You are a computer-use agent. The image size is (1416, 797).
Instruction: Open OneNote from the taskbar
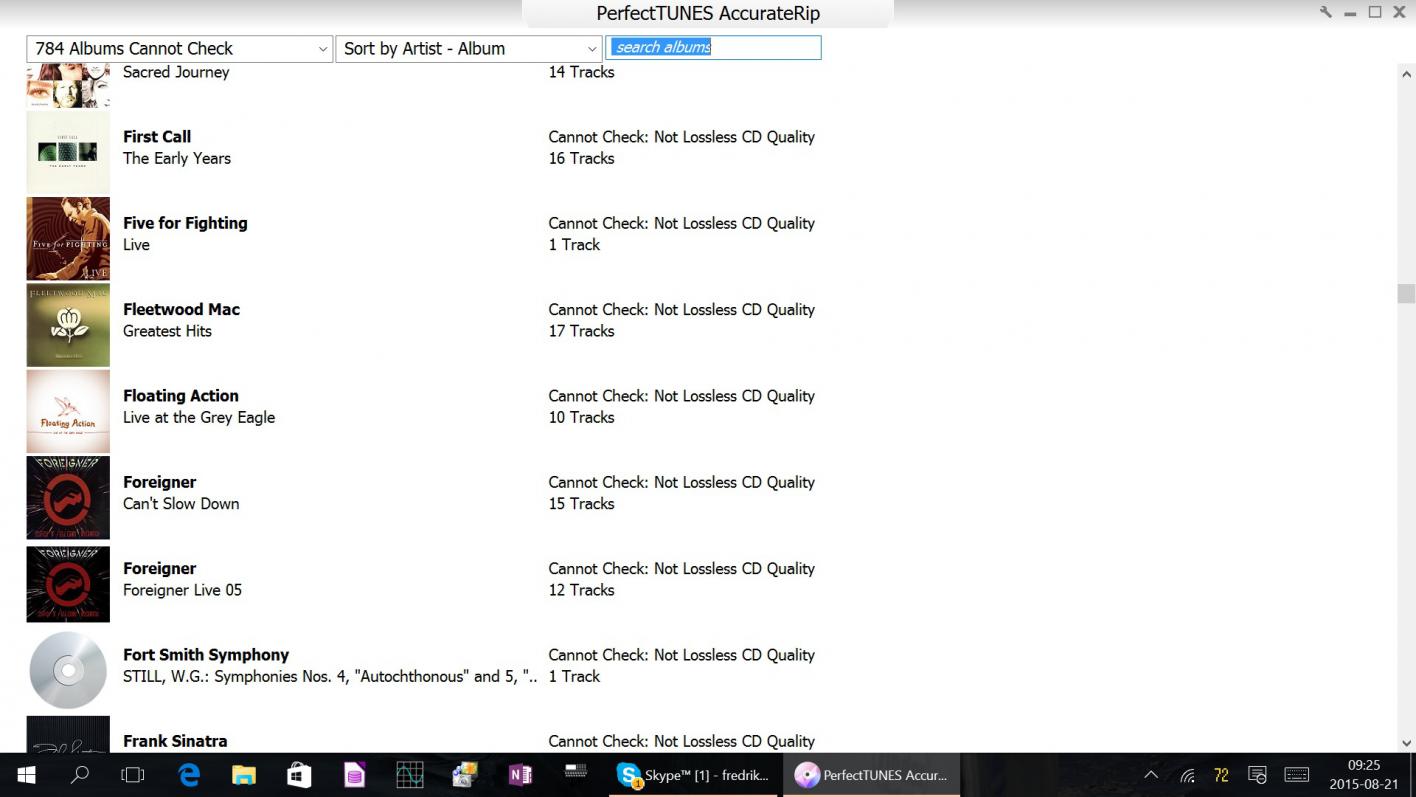(520, 775)
